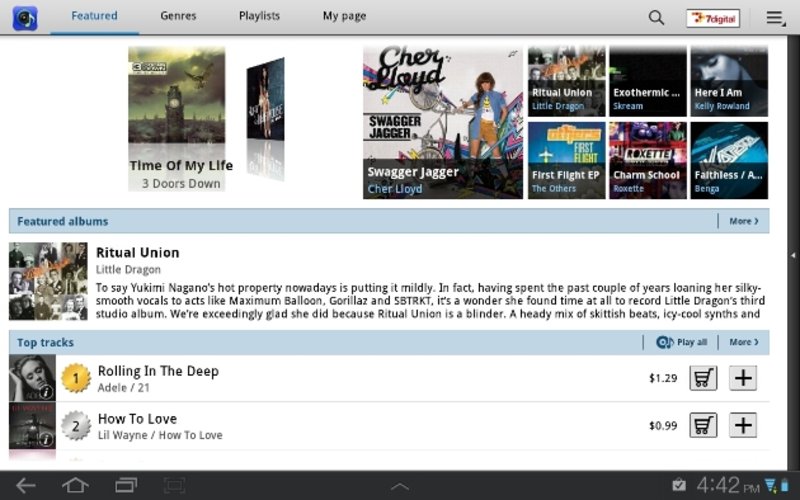Switch to Featured tab

point(94,16)
